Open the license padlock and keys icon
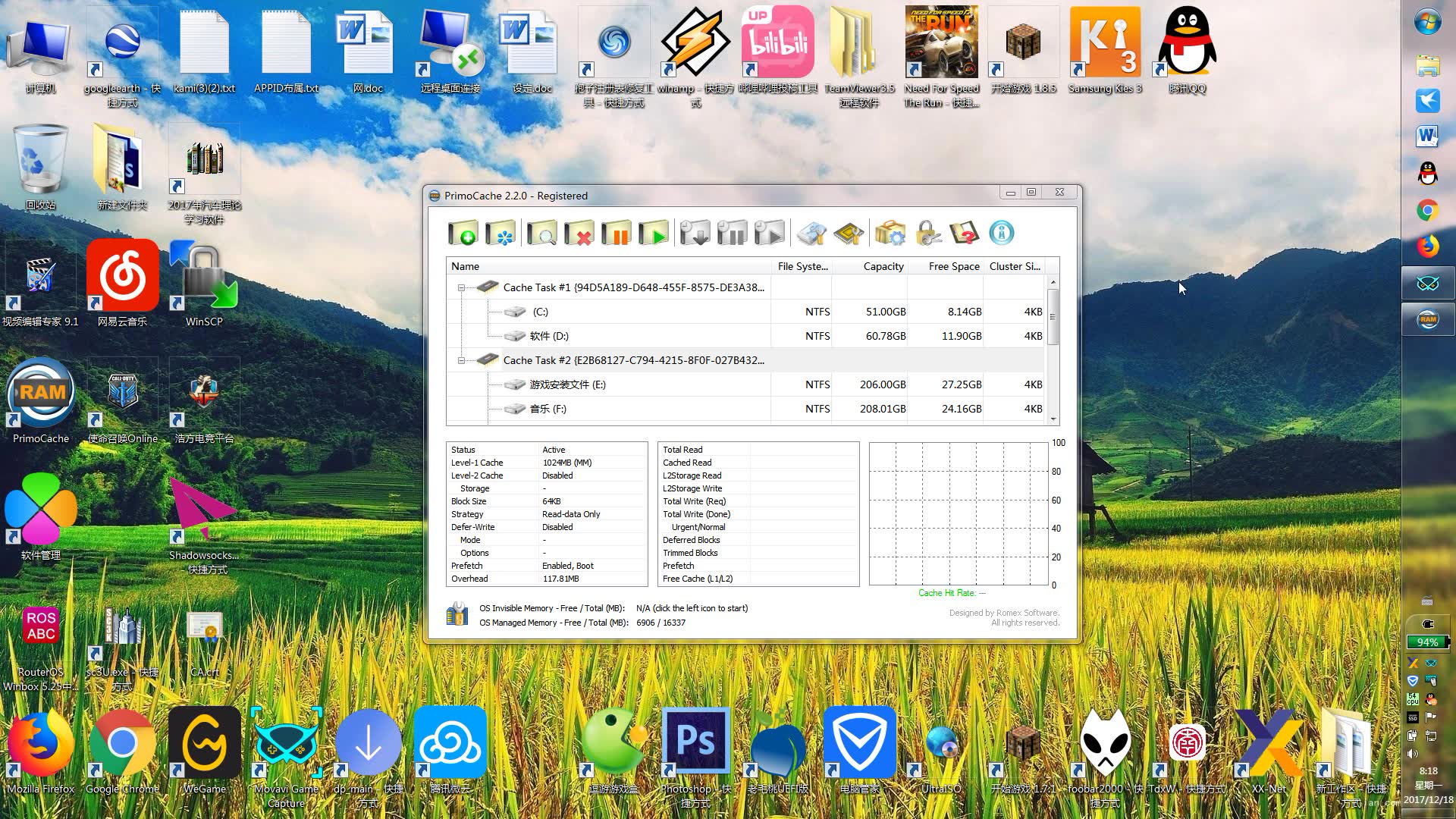This screenshot has height=819, width=1456. point(927,234)
